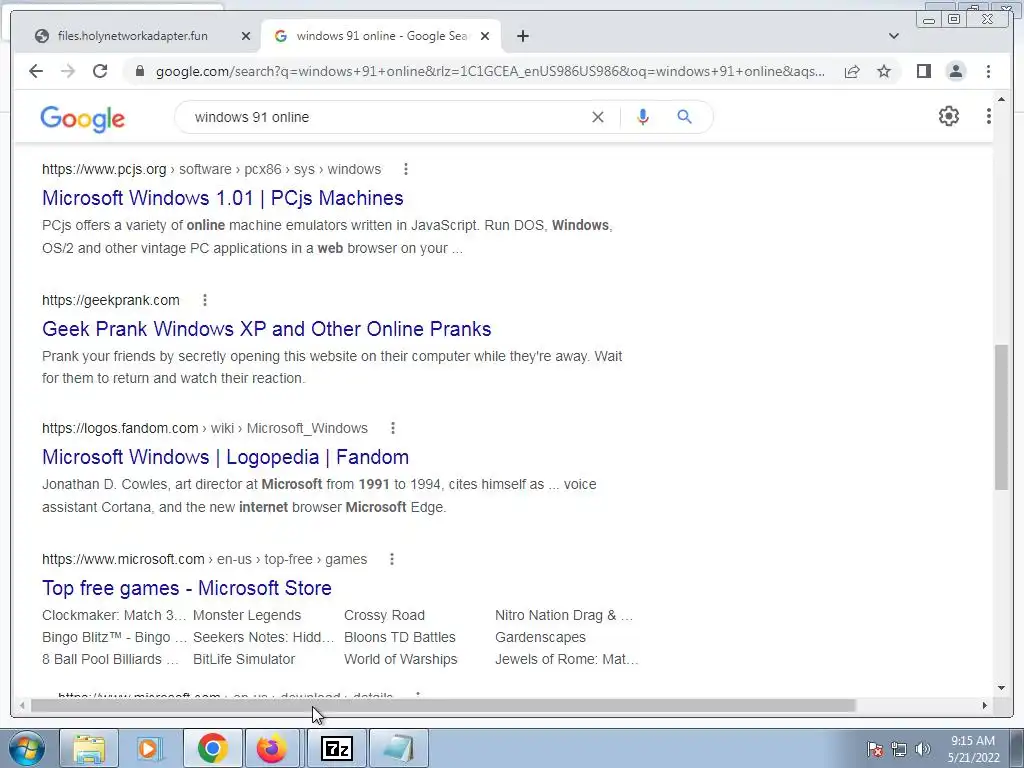Open Google apps dots beside the gear

coord(988,116)
